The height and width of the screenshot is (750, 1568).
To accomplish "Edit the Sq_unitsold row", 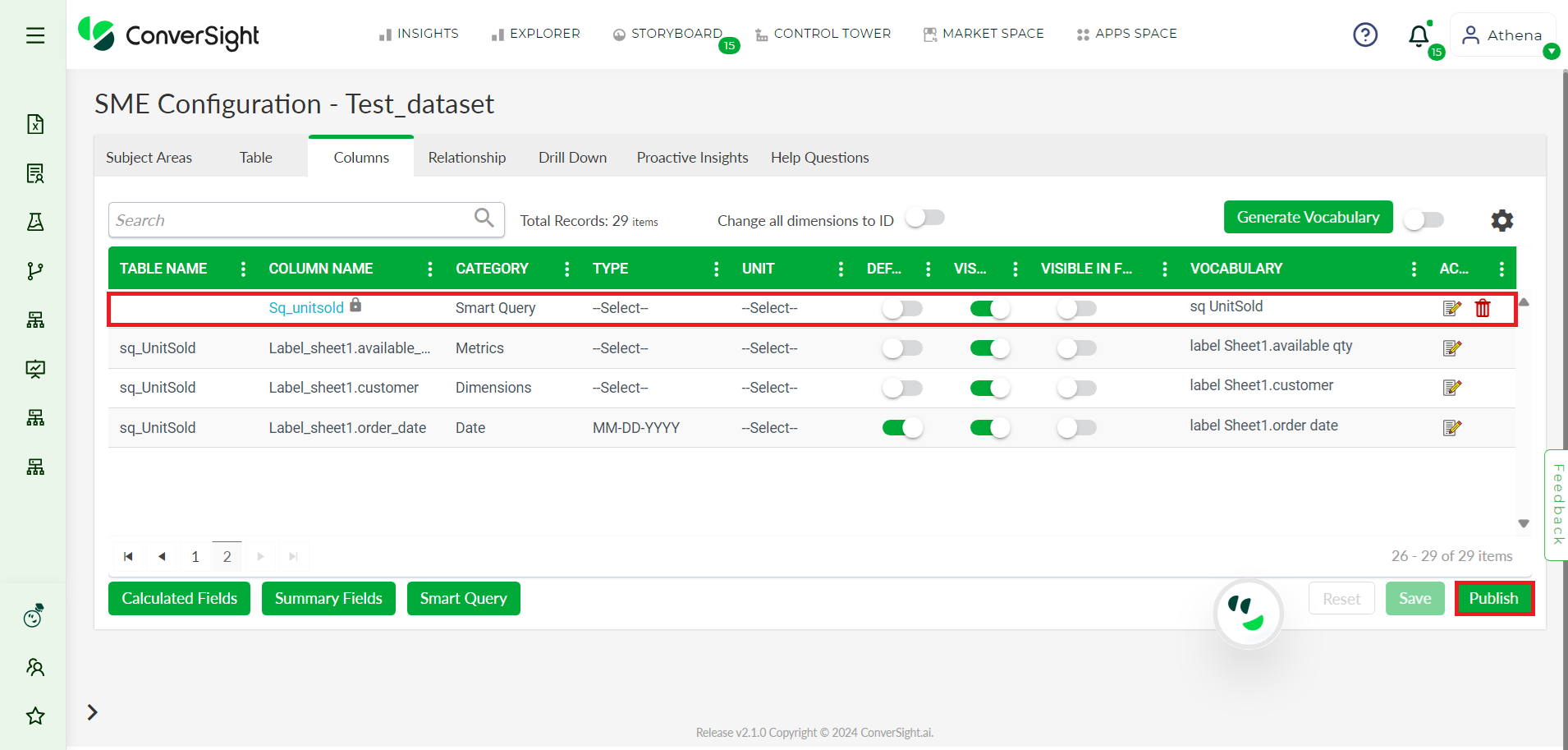I will pyautogui.click(x=1451, y=308).
